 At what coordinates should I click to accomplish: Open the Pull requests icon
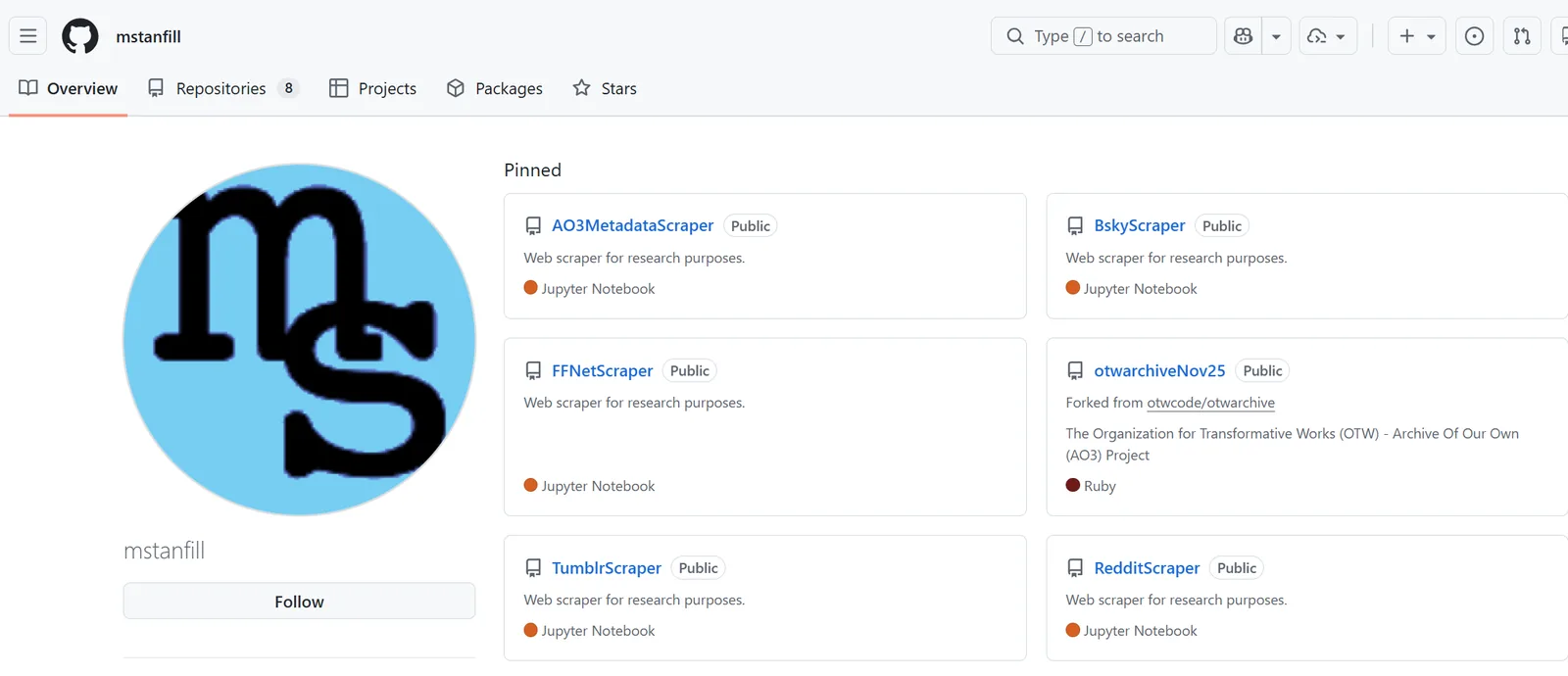point(1522,36)
